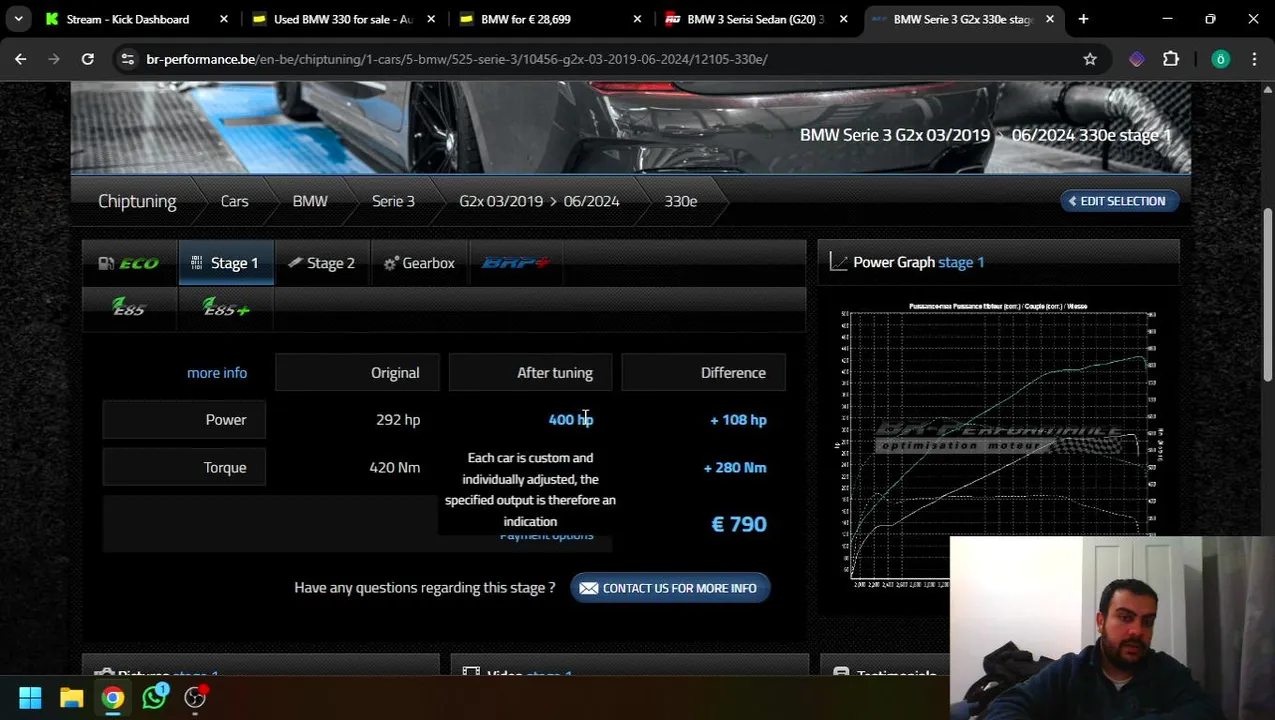The width and height of the screenshot is (1275, 720).
Task: Open the green Chrome profile avatar
Action: click(1220, 59)
